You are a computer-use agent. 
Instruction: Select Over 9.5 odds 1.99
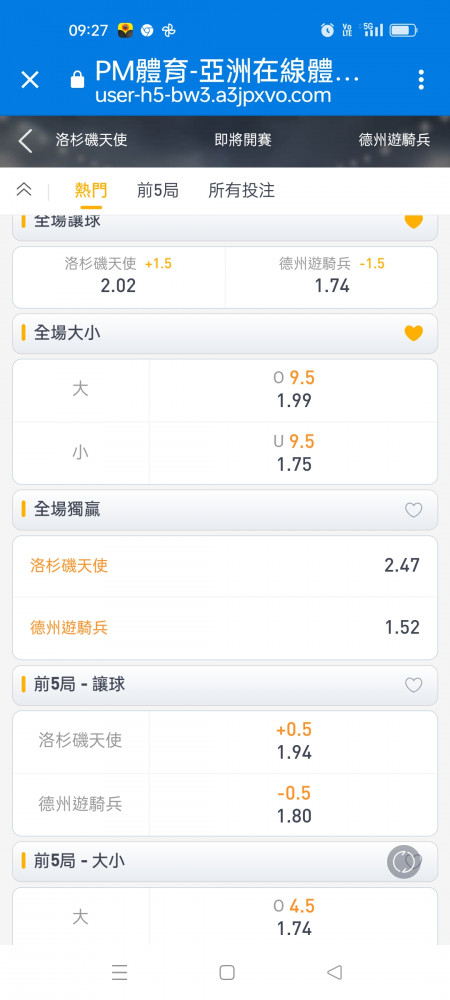294,390
